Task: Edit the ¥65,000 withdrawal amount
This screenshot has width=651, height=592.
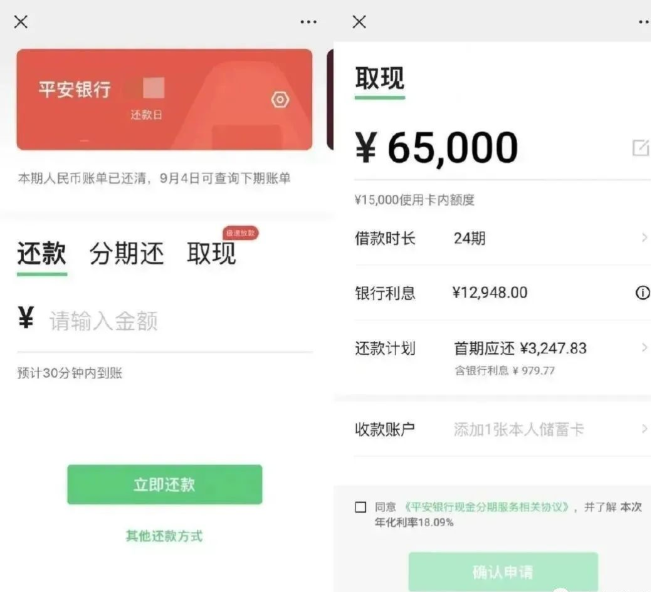Action: (x=641, y=148)
